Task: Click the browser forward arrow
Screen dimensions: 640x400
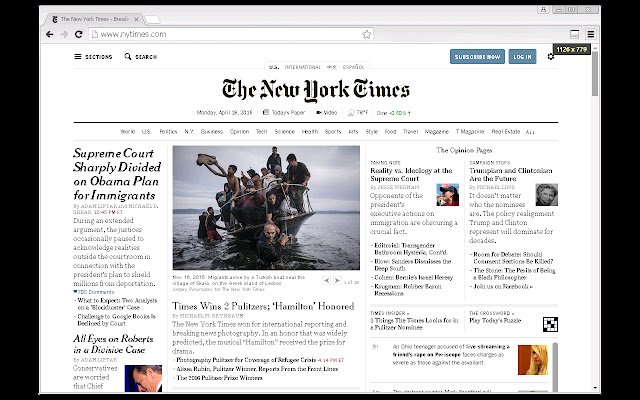Action: 64,34
